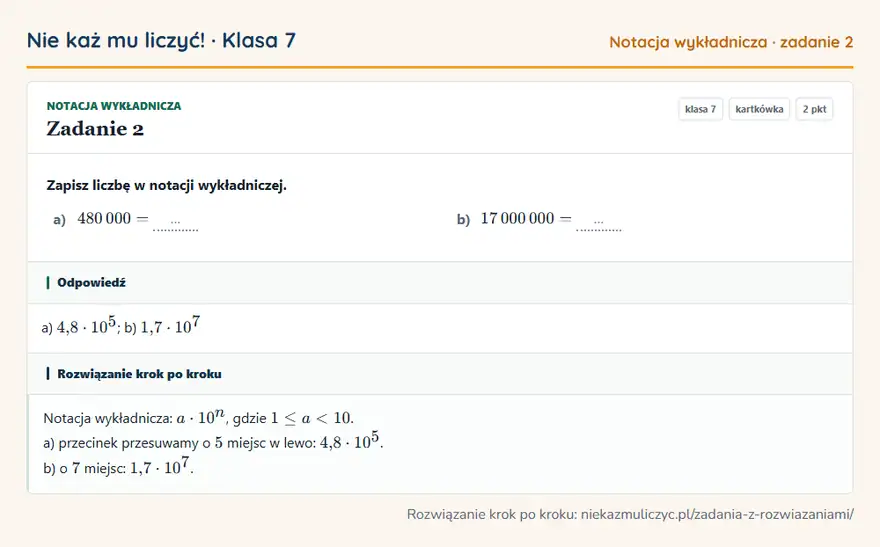Click 'Notacja wykładnicza · zadanie 2' header text
880x547 pixels.
(731, 42)
